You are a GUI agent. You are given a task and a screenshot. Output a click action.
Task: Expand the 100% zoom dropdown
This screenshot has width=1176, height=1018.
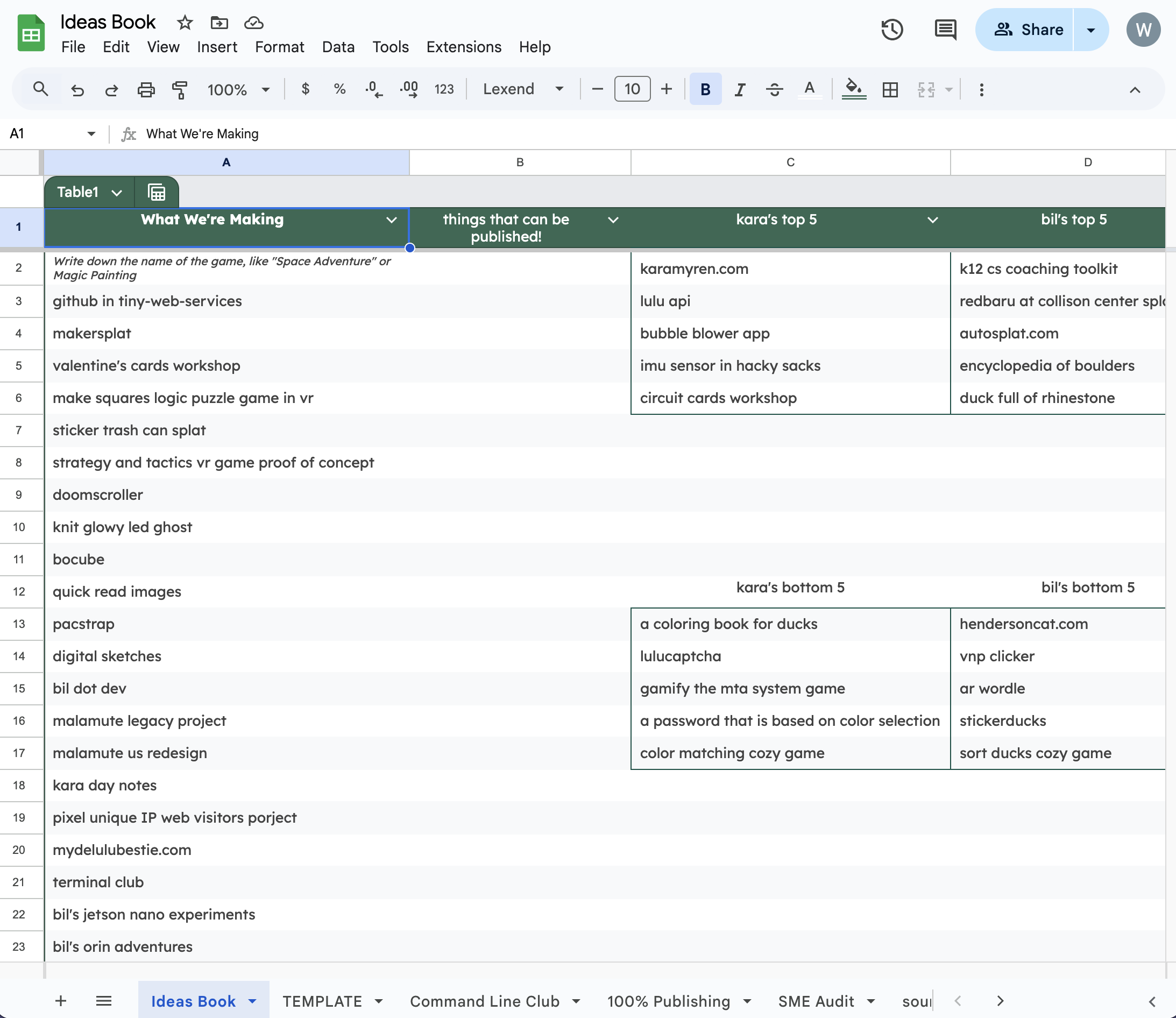tap(238, 89)
